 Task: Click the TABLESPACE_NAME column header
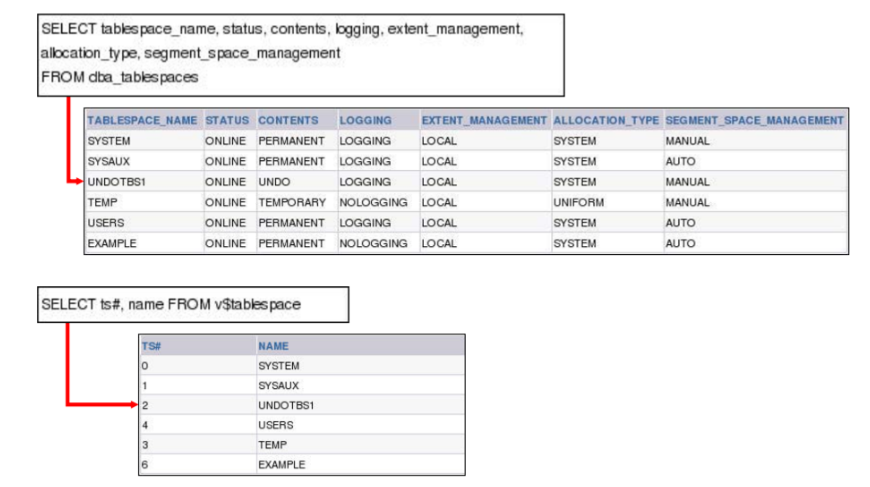tap(142, 120)
